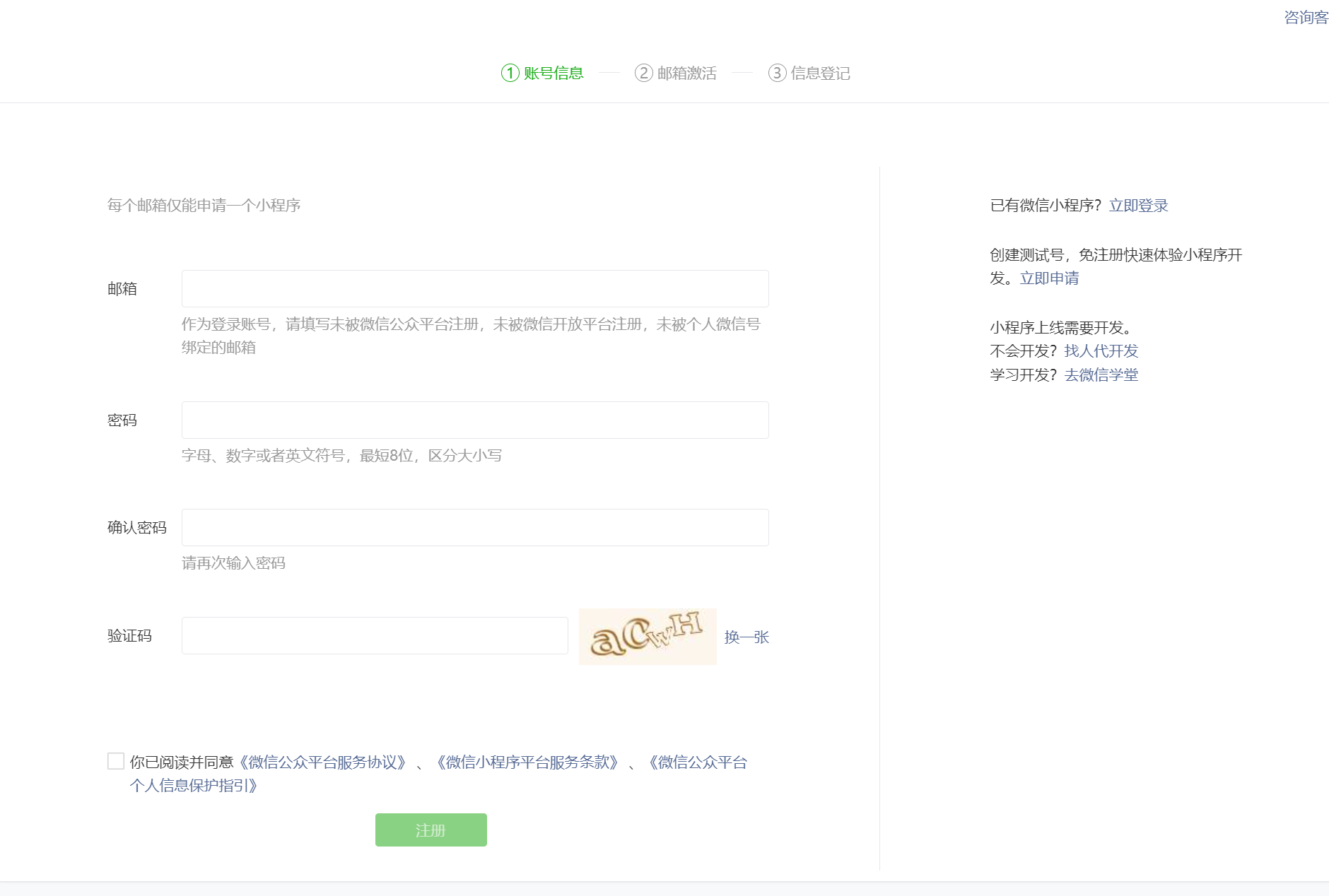Select the 确认密码 confirm password field
Viewport: 1329px width, 896px height.
click(474, 527)
